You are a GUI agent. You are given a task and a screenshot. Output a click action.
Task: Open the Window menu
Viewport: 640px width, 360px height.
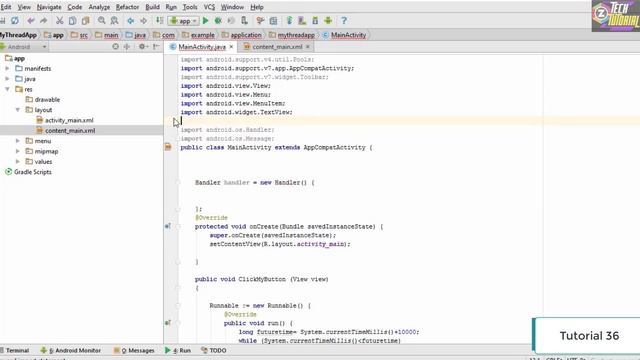pyautogui.click(x=232, y=7)
